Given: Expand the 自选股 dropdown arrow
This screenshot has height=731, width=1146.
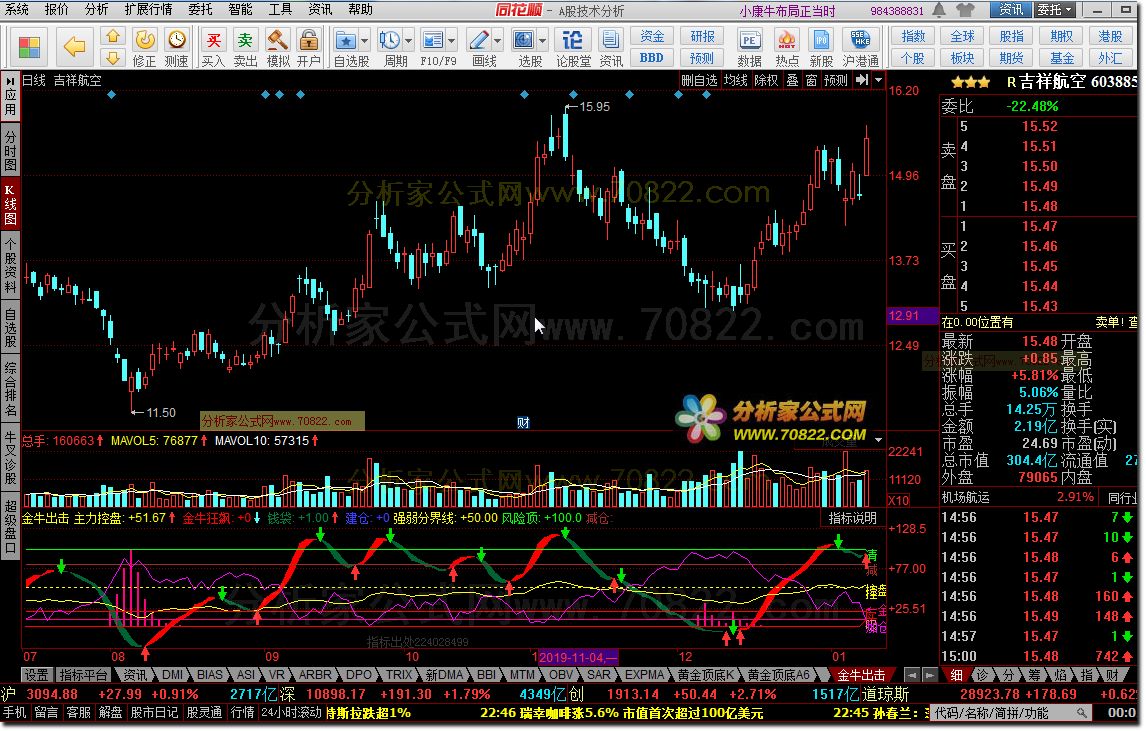Looking at the screenshot, I should point(364,40).
